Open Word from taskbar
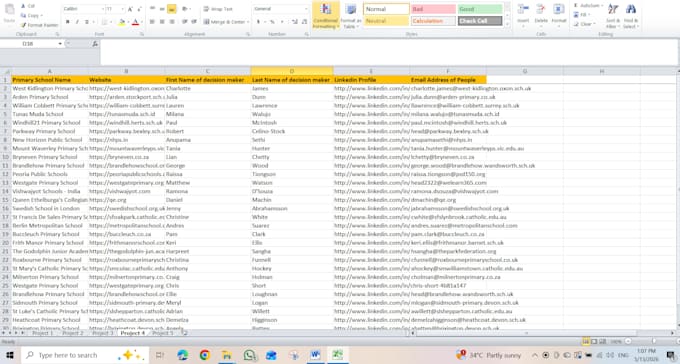 pyautogui.click(x=315, y=355)
